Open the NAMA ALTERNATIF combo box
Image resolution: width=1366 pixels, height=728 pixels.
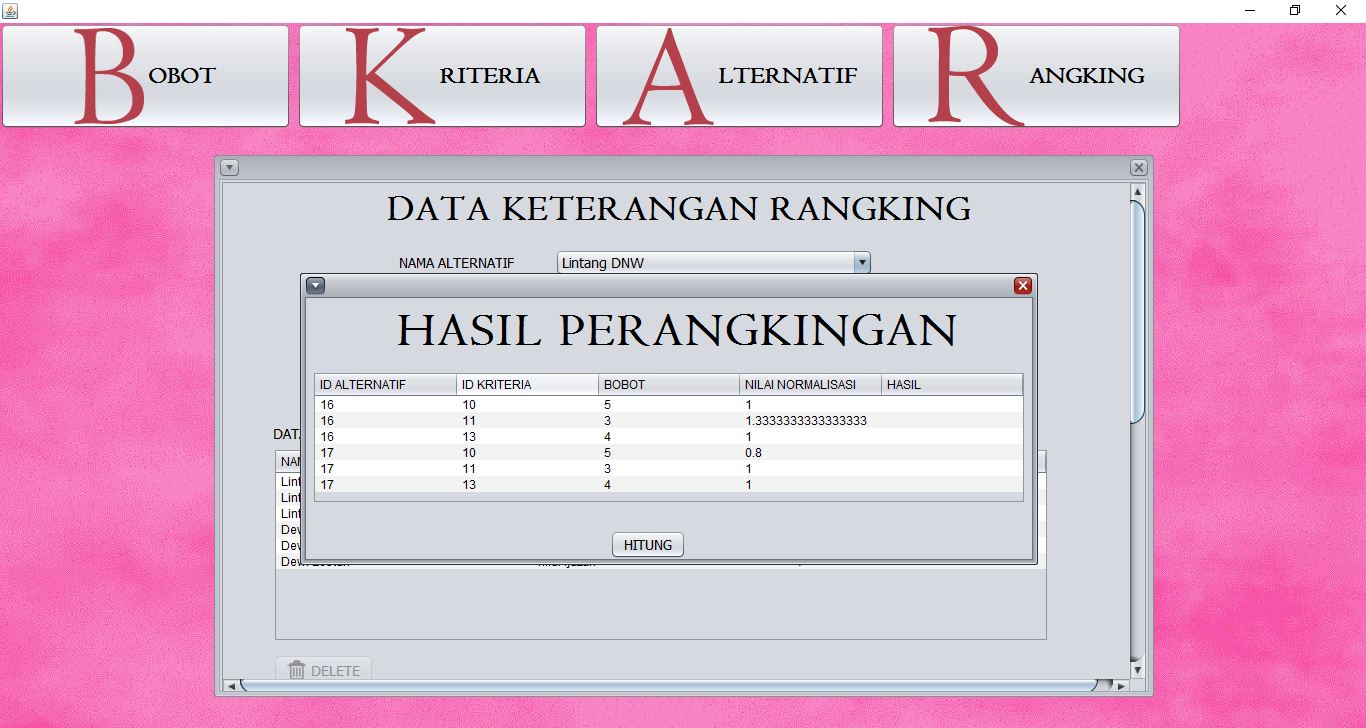coord(712,262)
